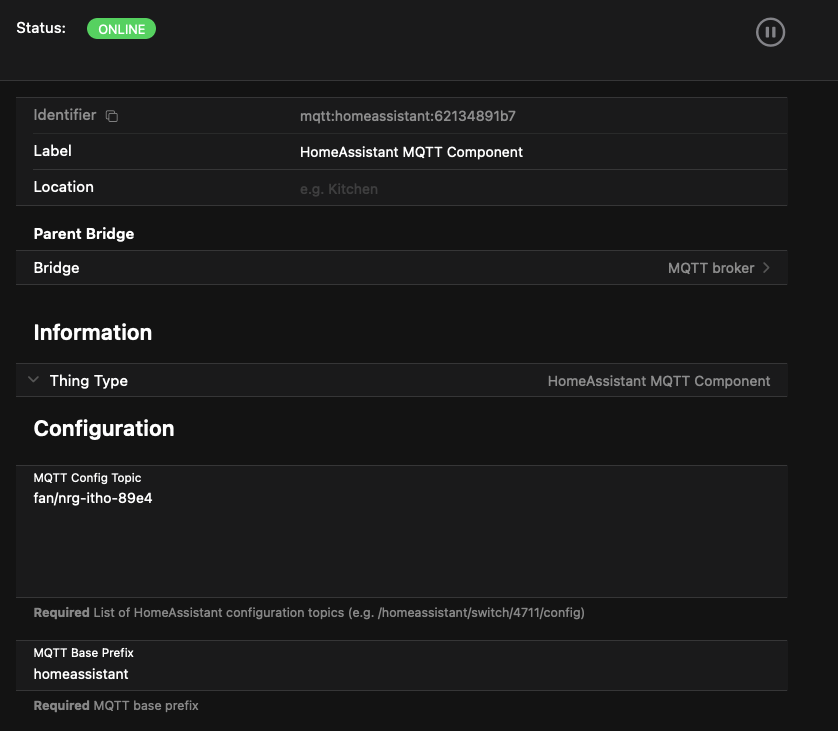Select the mqtt:homeassistant identifier value
838x731 pixels.
coord(407,116)
